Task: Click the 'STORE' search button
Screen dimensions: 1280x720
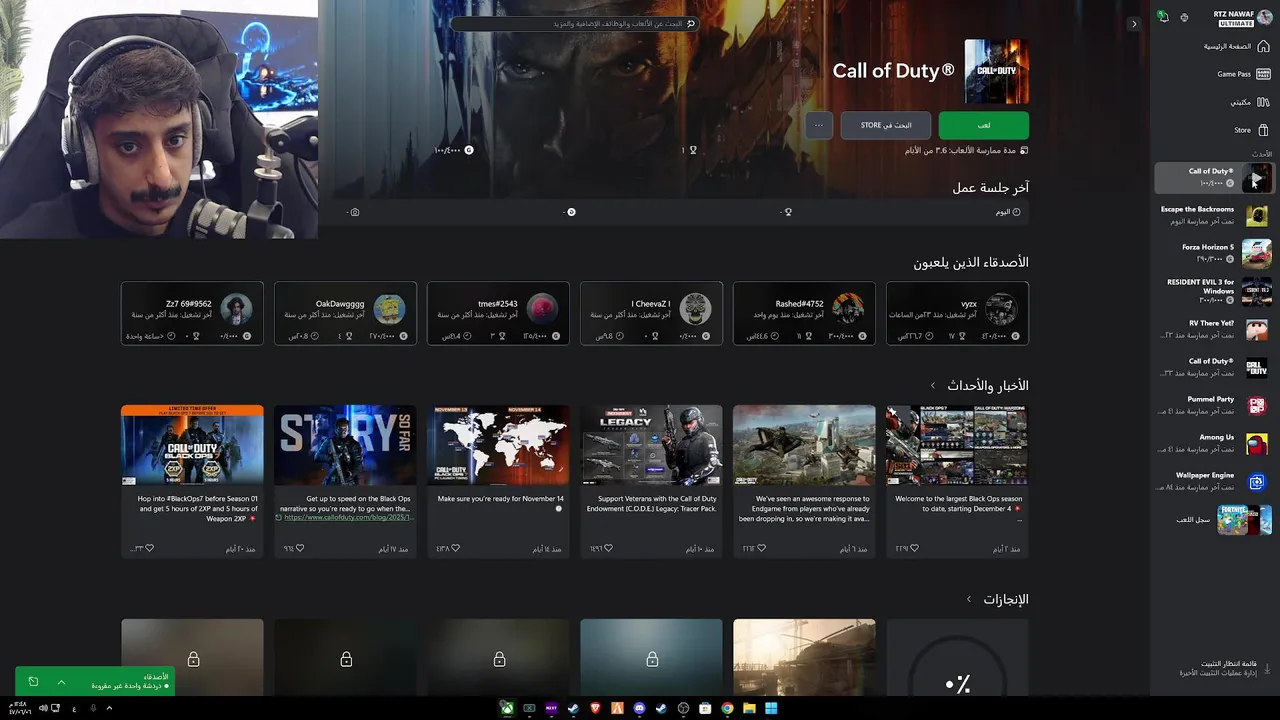Action: (886, 125)
